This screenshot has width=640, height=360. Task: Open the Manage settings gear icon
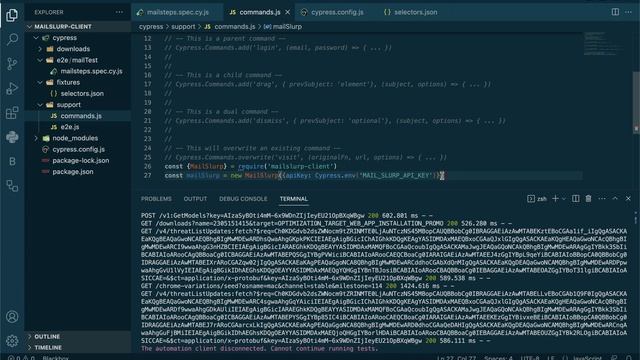tap(12, 340)
